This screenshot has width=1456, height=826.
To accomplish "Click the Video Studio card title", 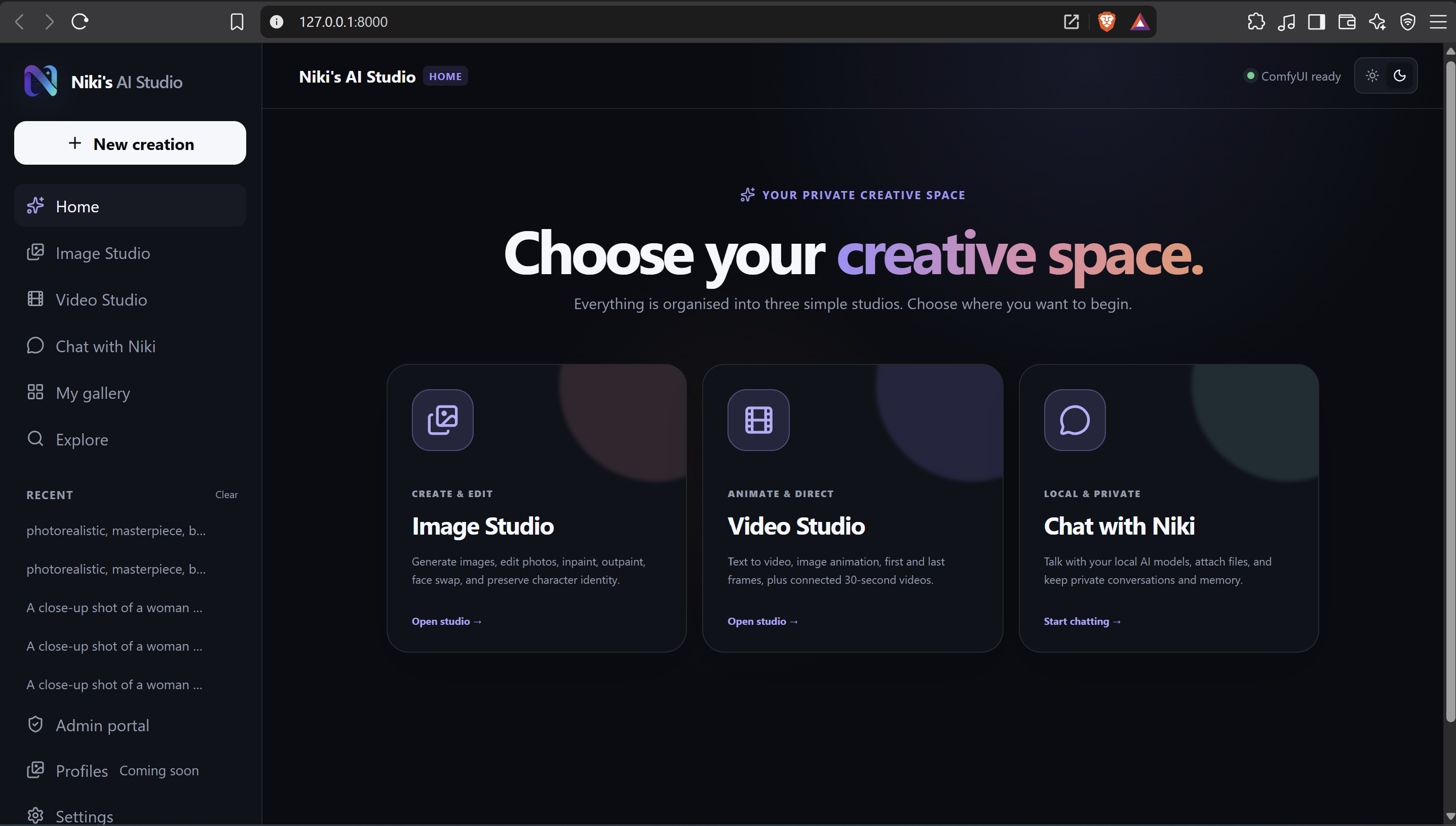I will (796, 526).
